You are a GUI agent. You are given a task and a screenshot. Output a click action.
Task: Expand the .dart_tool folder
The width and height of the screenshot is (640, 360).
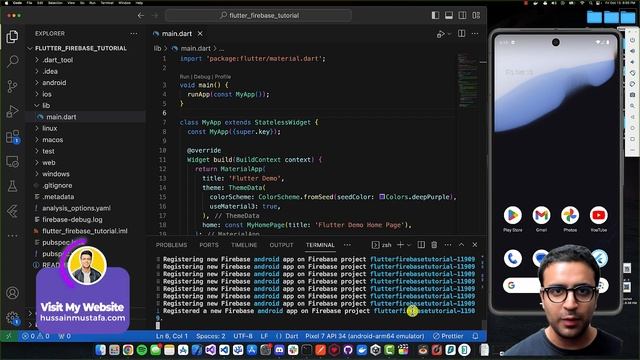point(58,60)
